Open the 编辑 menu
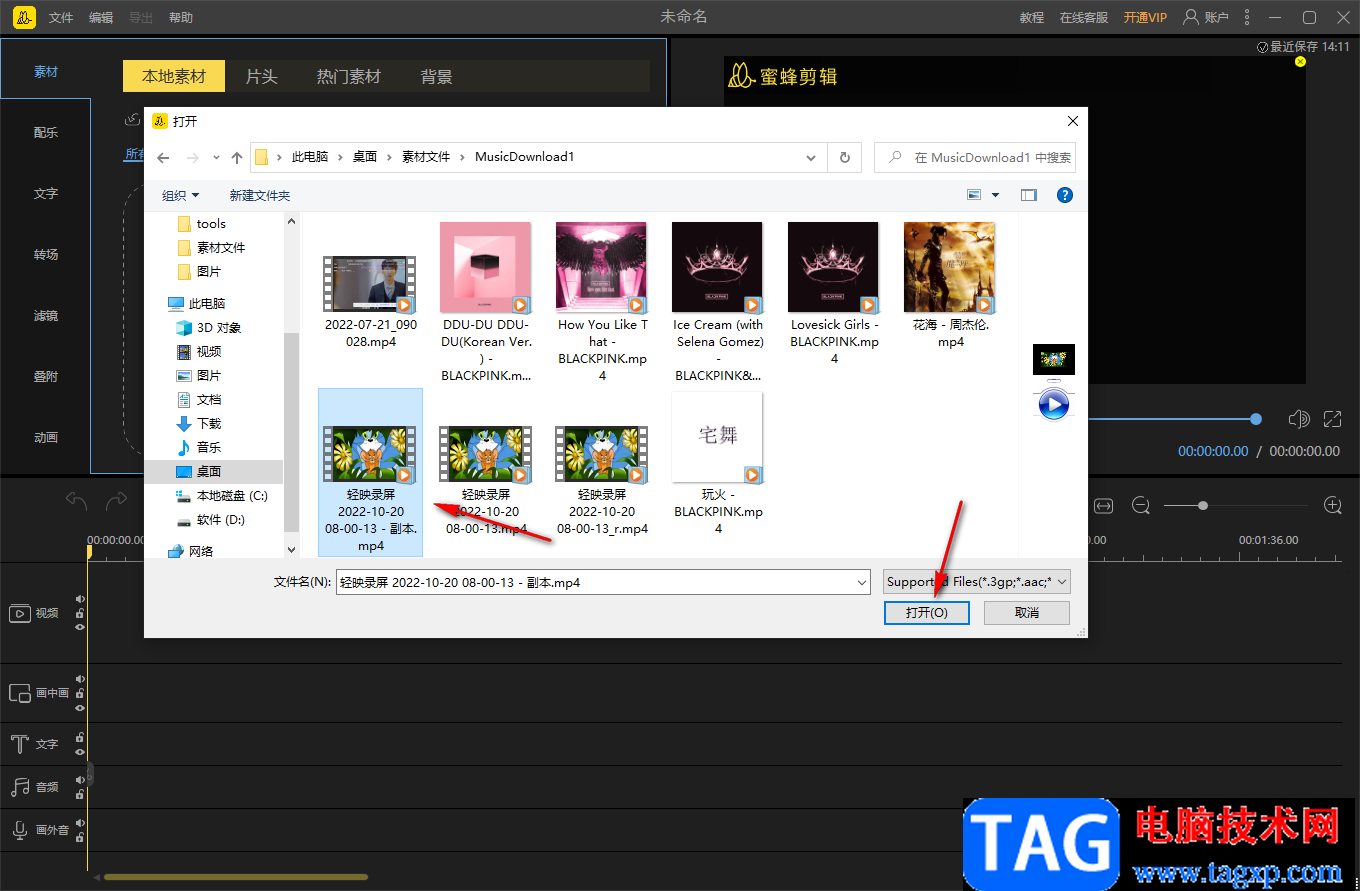 click(101, 17)
